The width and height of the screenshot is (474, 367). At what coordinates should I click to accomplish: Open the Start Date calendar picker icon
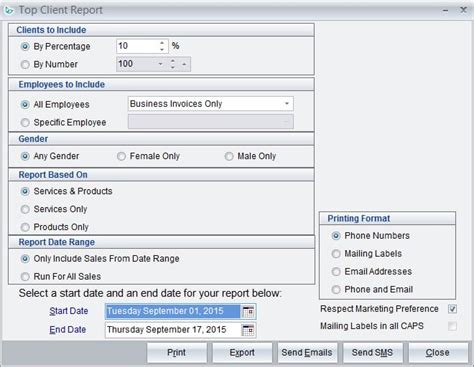pos(248,312)
